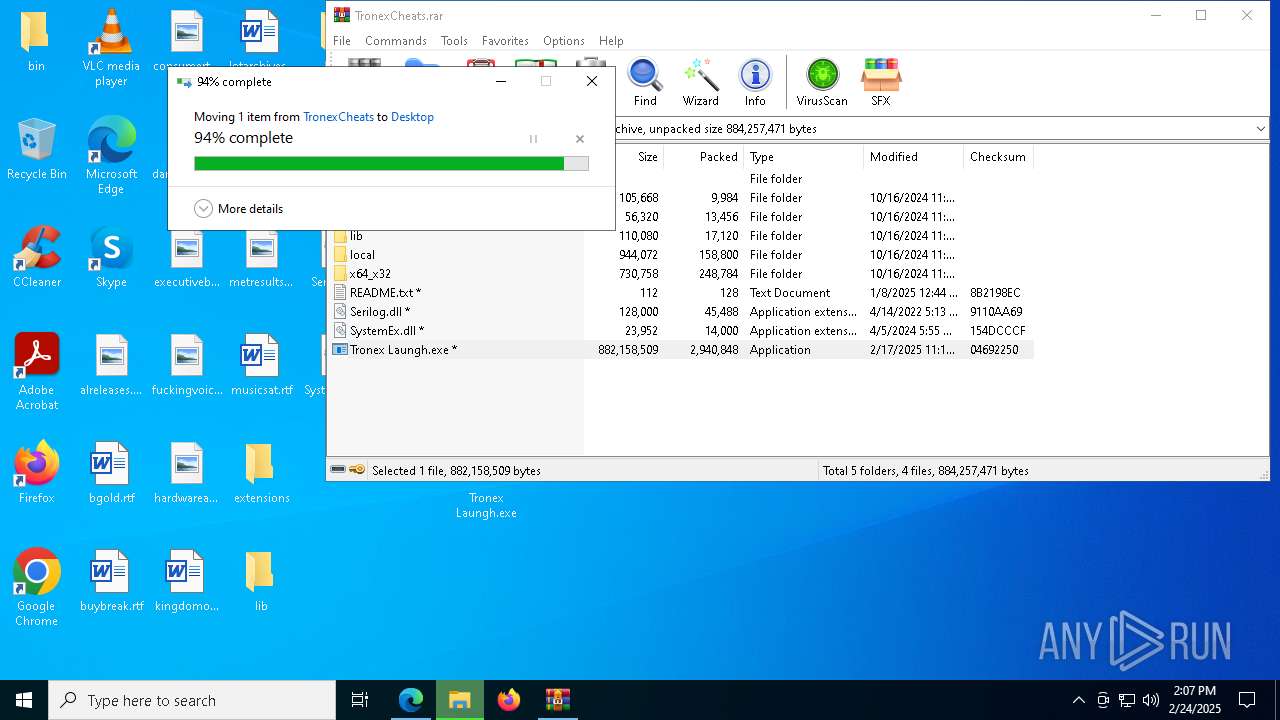This screenshot has height=720, width=1280.
Task: Open Firefox desktop shortcut
Action: click(x=37, y=472)
